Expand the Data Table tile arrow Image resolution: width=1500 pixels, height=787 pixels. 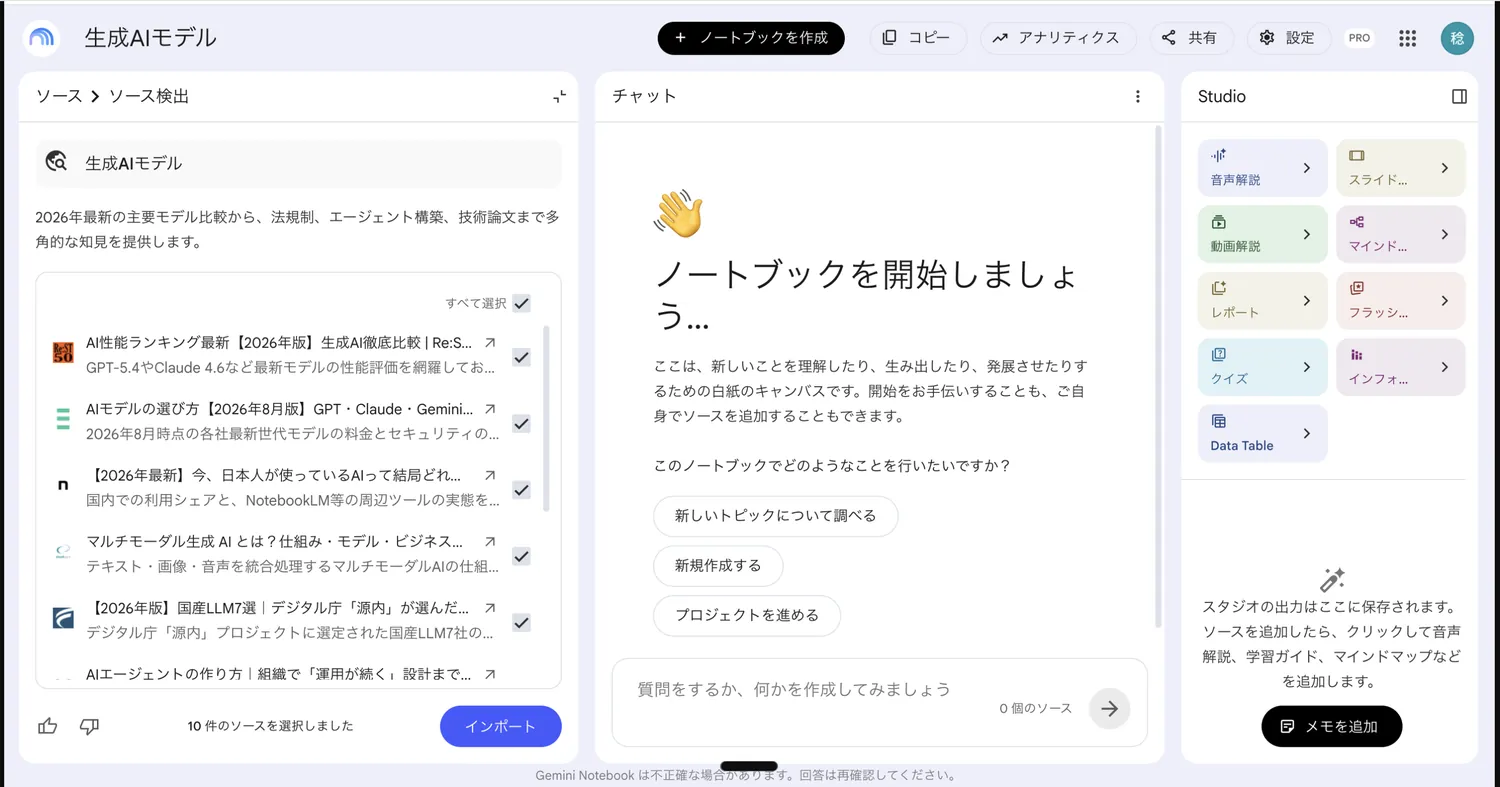click(1306, 433)
